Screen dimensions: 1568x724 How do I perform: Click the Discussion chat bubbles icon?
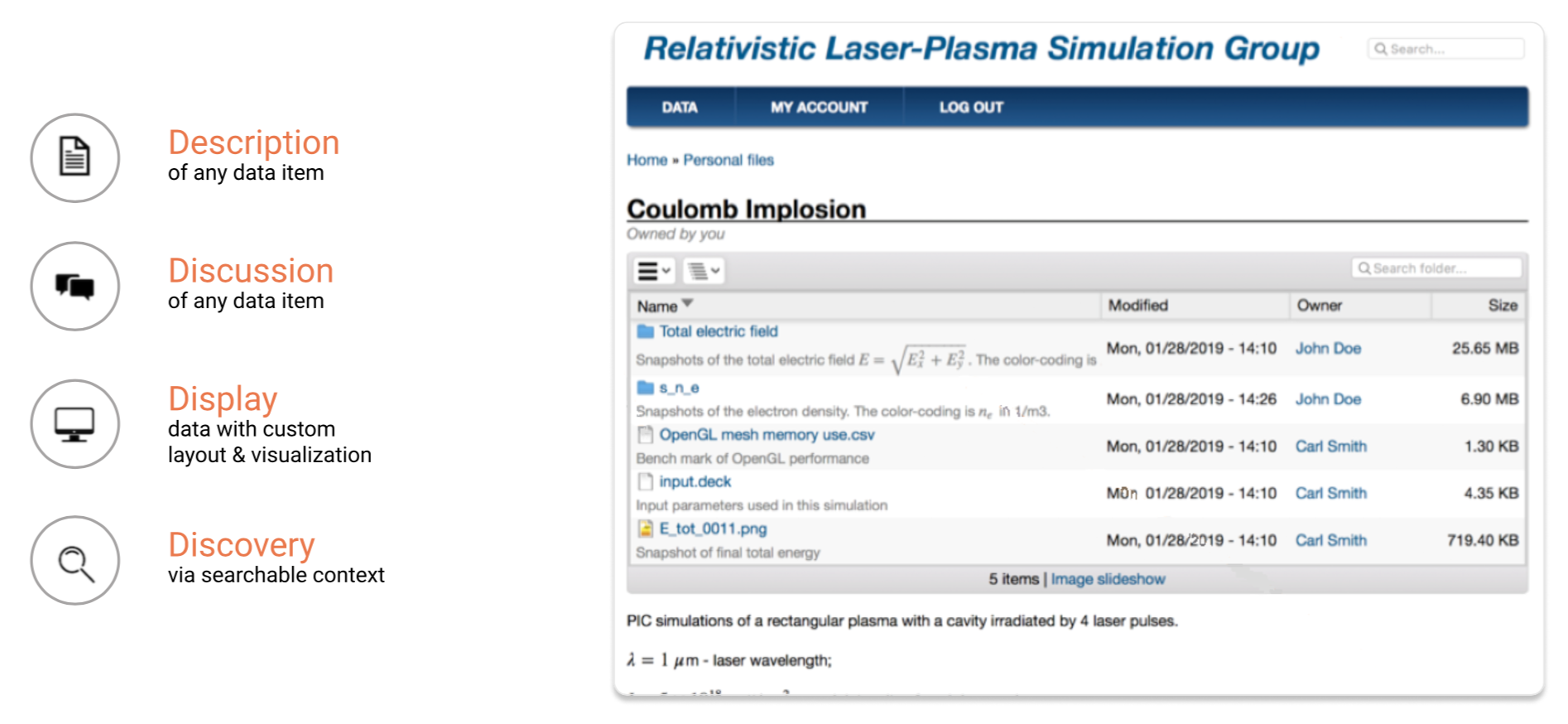(75, 286)
